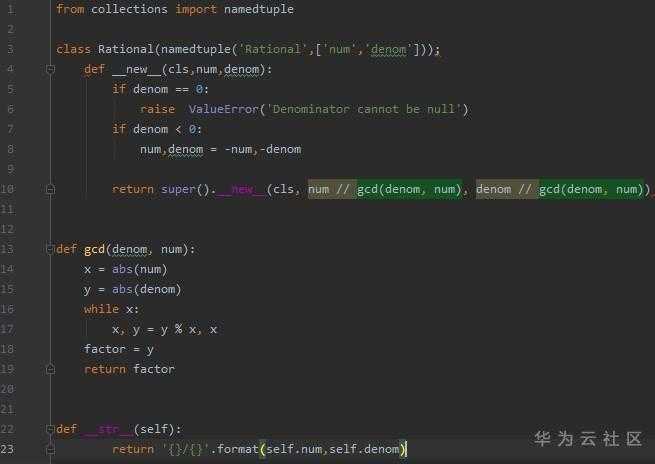Viewport: 655px width, 464px height.
Task: Click gutter line number 16
Action: [x=8, y=309]
